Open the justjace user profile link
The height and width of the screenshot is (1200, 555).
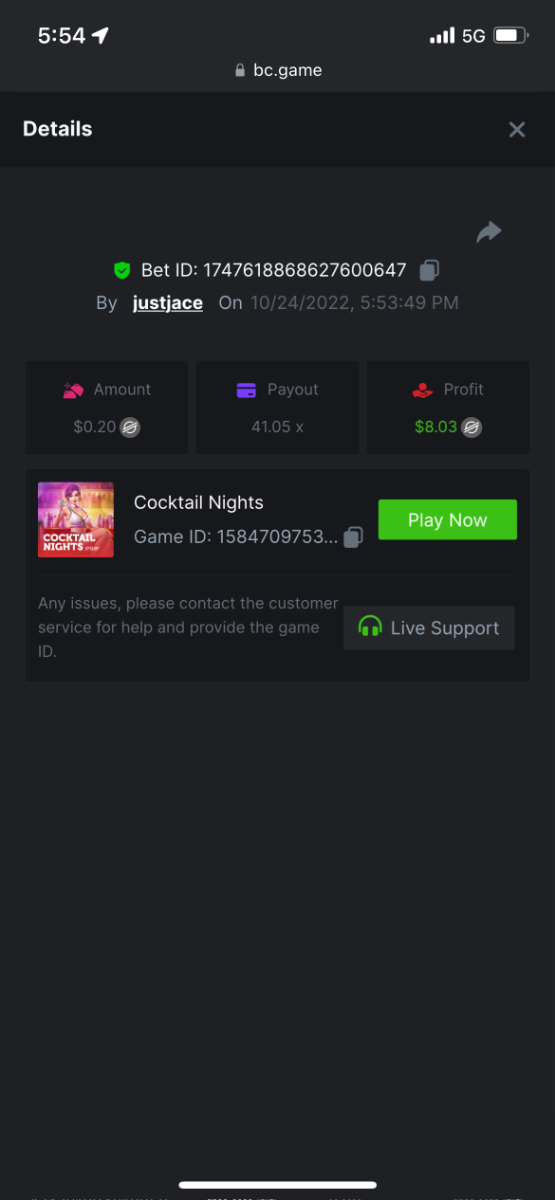[x=168, y=303]
